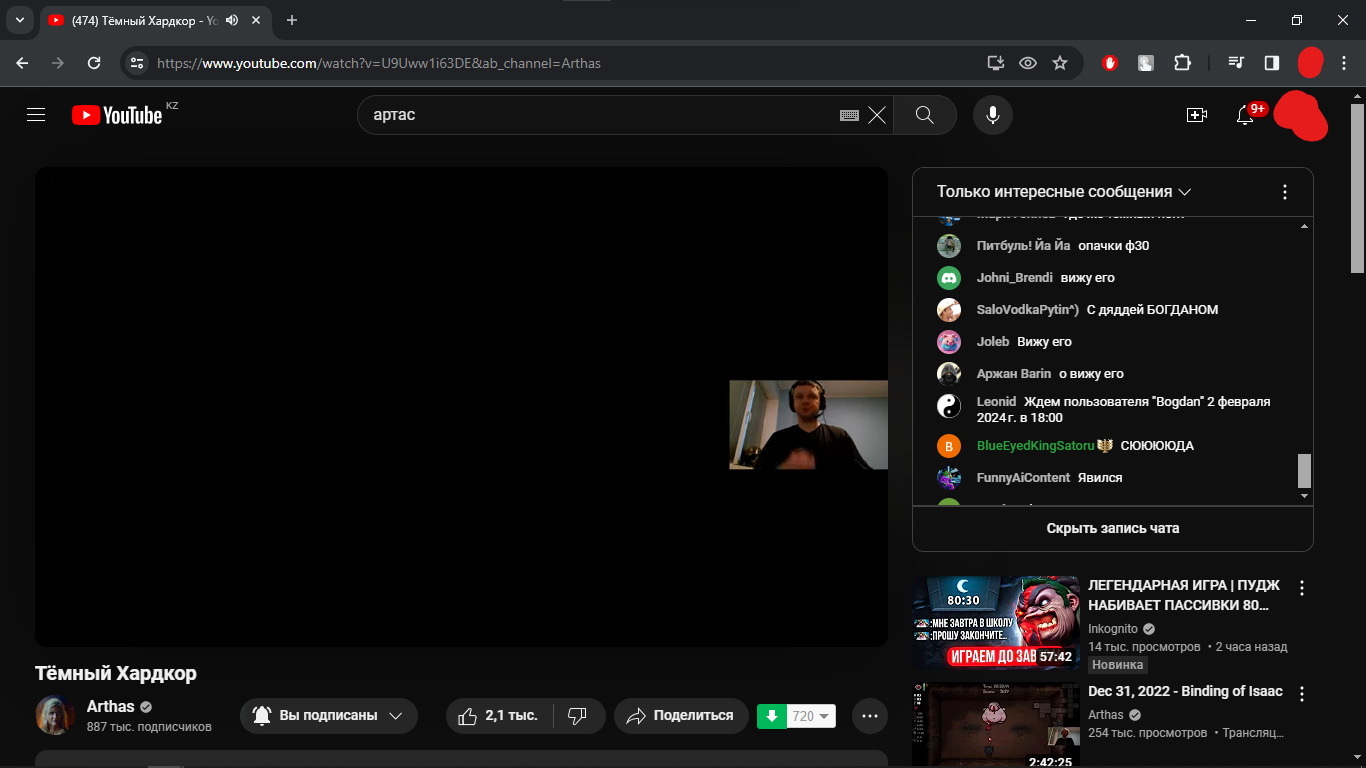Click chat message С дяддей БОГДАНОМ
1366x768 pixels.
1152,310
